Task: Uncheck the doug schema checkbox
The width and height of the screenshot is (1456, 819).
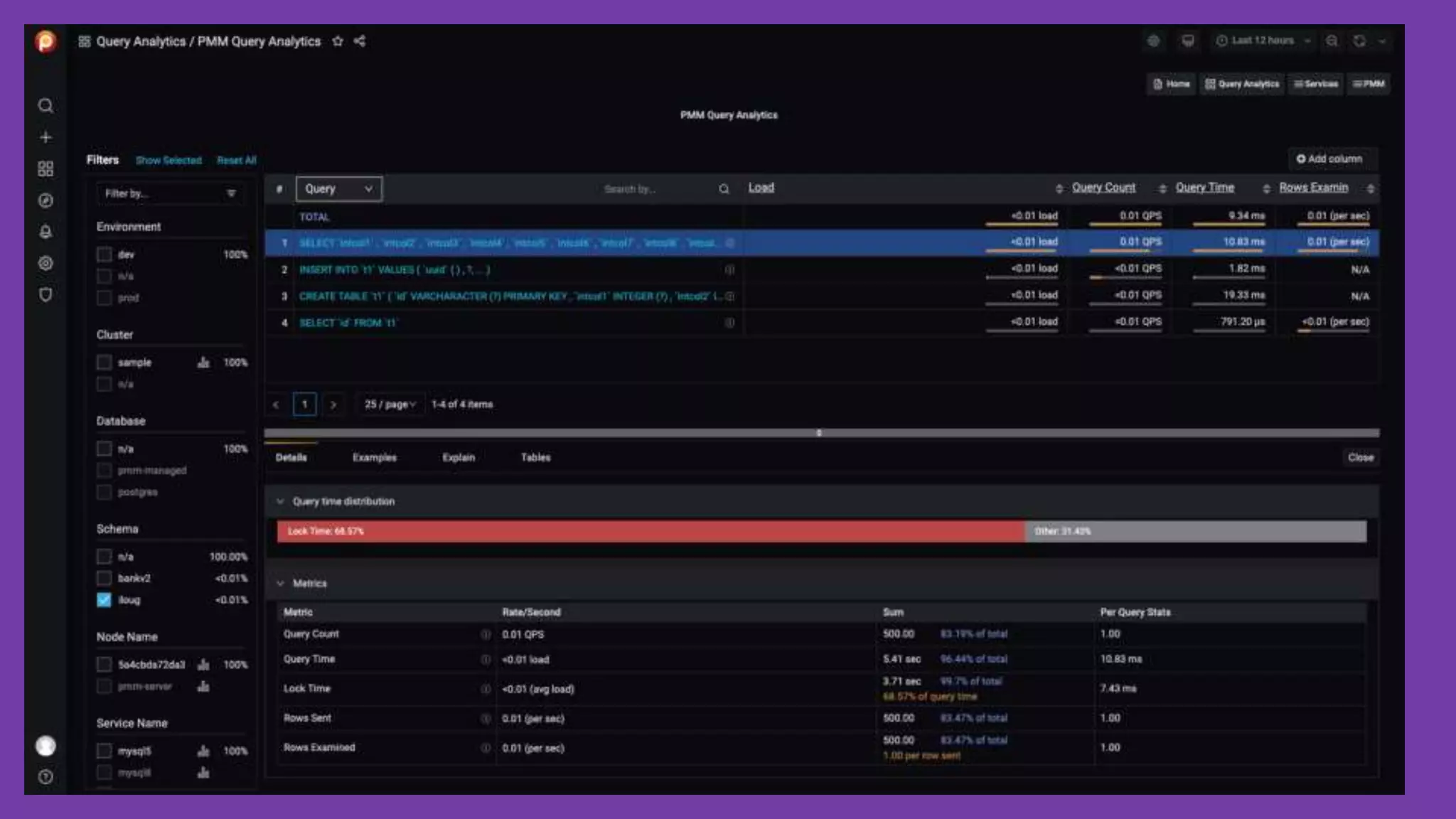Action: point(105,600)
